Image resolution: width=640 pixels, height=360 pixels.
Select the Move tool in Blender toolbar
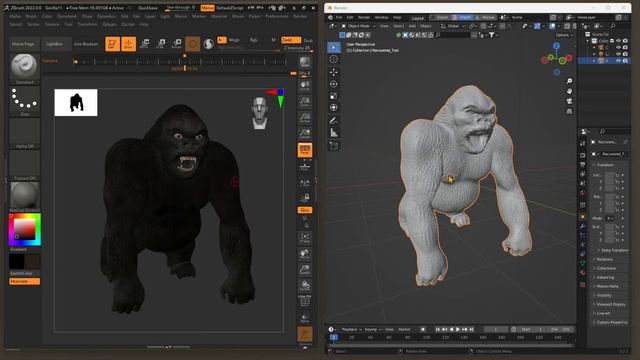tap(333, 72)
